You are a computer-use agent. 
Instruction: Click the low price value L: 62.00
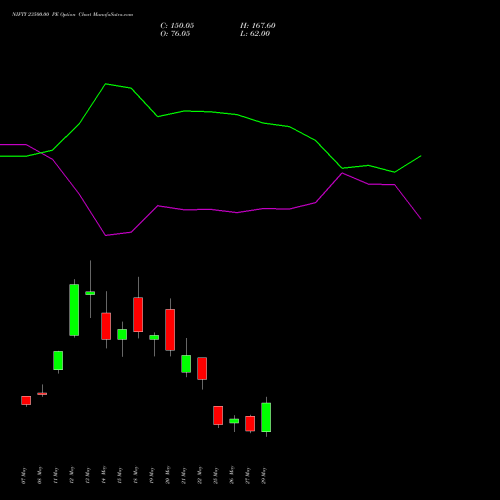[255, 34]
